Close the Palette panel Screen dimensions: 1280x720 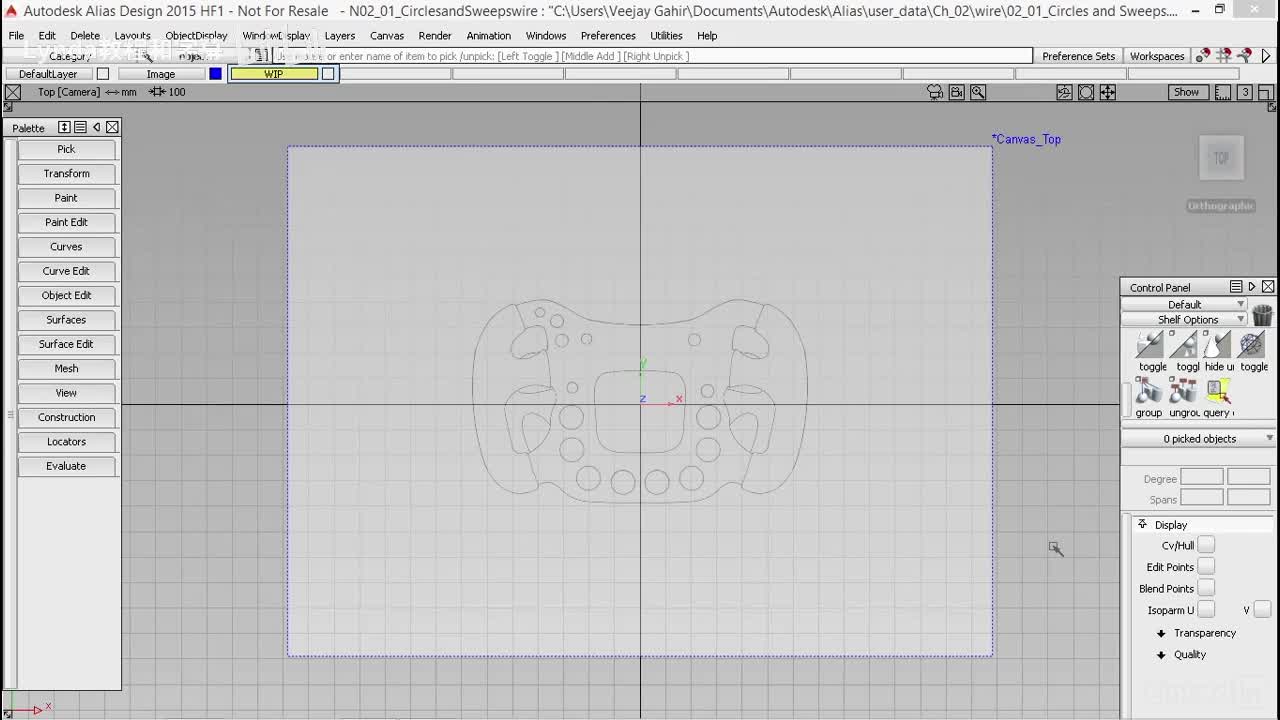pyautogui.click(x=112, y=127)
